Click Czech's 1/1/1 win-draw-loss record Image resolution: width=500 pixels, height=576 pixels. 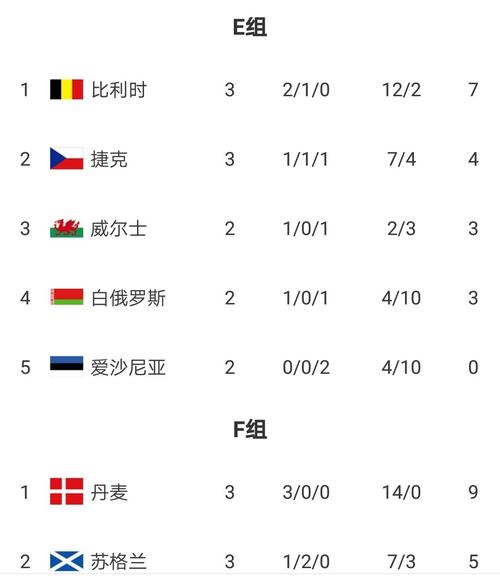[306, 159]
